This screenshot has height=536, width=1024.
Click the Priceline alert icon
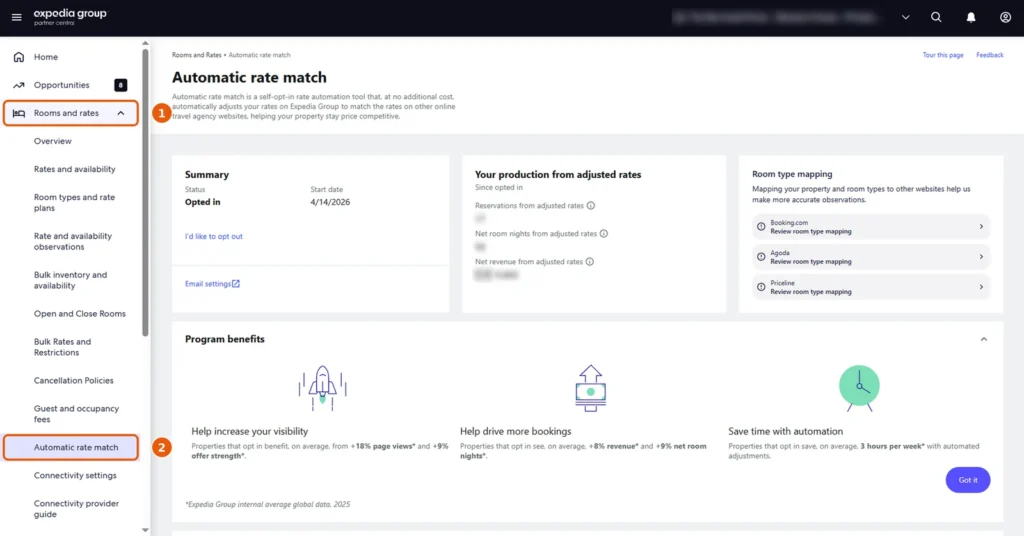click(x=761, y=287)
